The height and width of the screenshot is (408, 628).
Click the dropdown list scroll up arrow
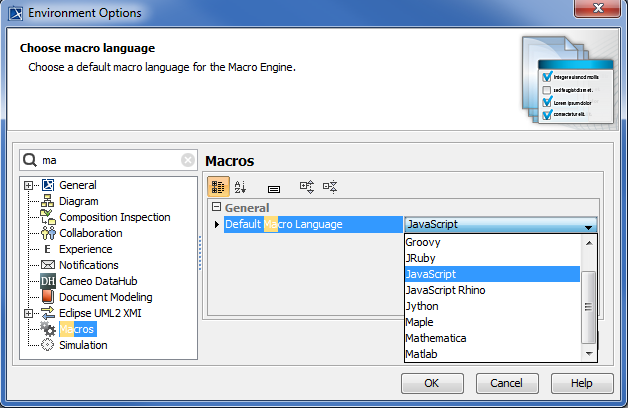pos(589,243)
